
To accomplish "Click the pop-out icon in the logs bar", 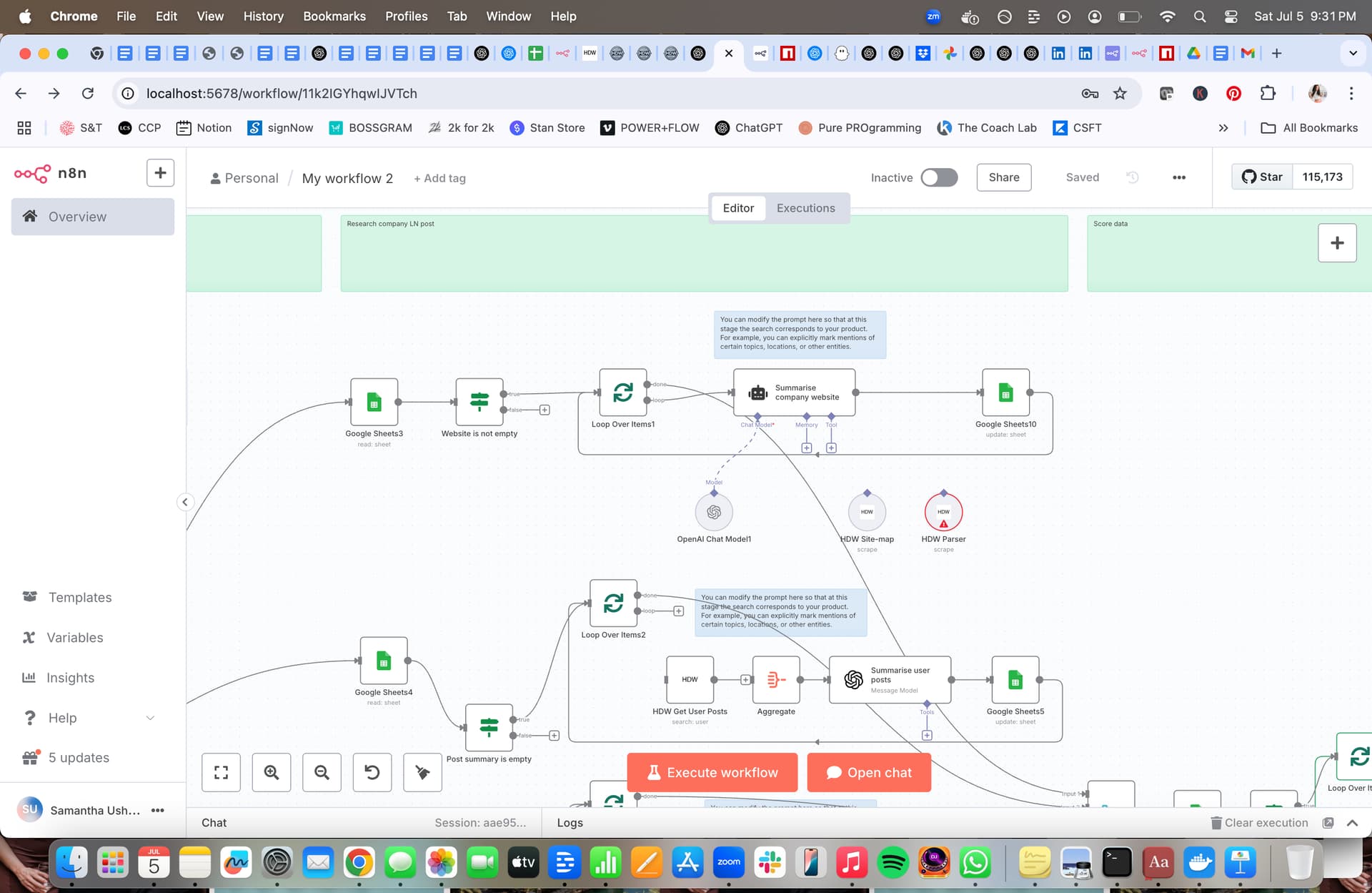I will (1328, 823).
